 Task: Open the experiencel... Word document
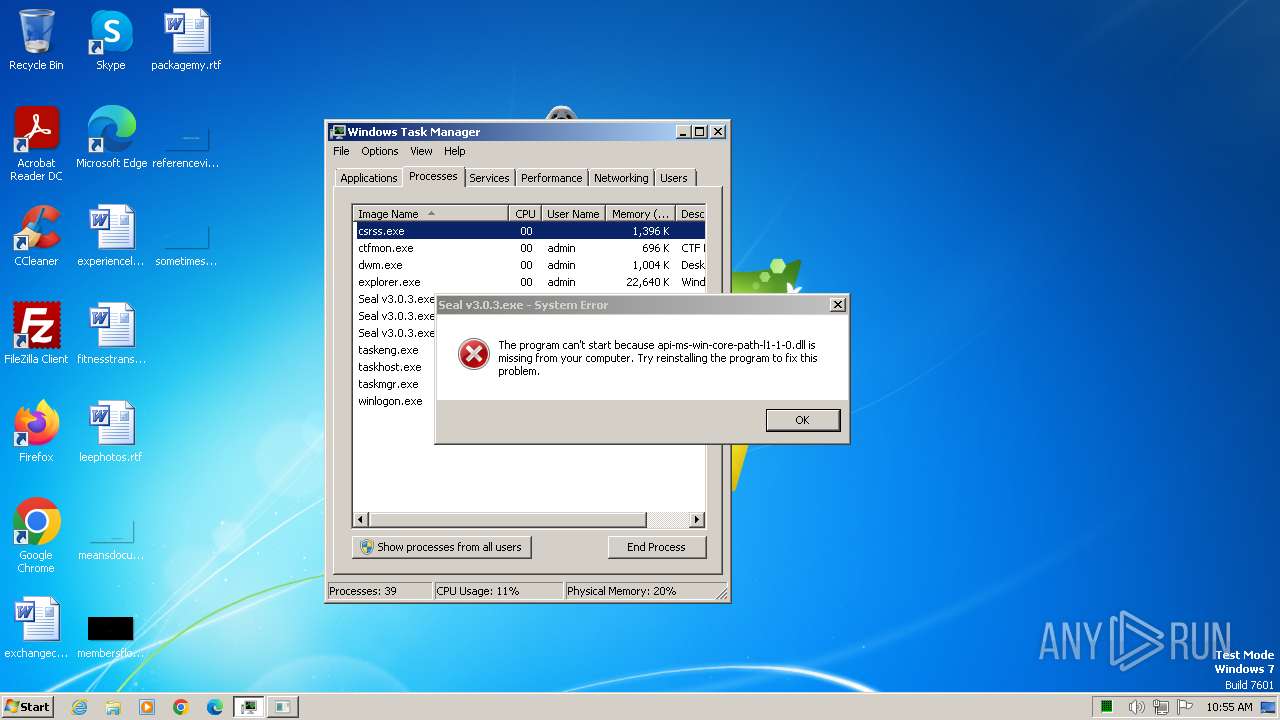(x=111, y=236)
